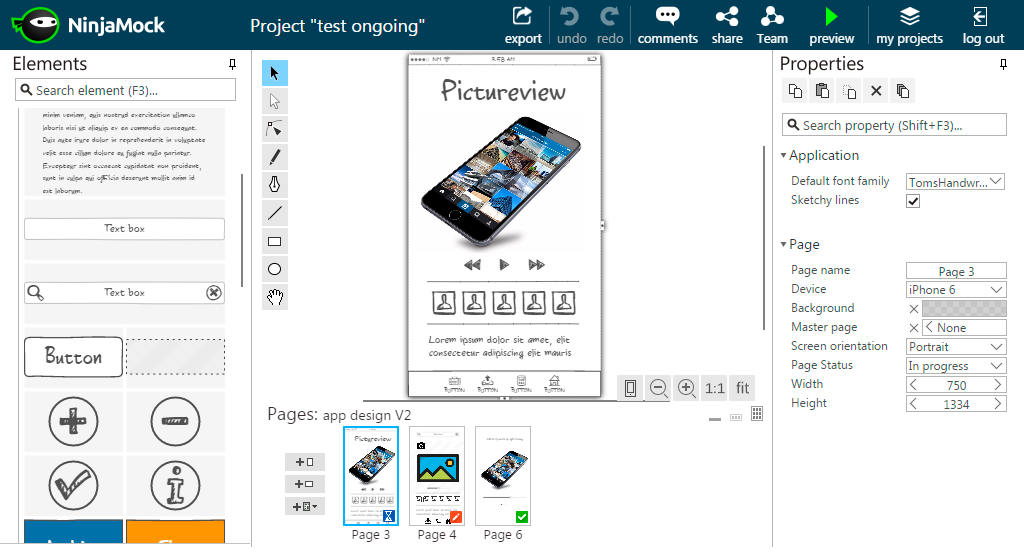Click the Background color swatch
Viewport: 1024px width, 552px height.
(x=964, y=308)
